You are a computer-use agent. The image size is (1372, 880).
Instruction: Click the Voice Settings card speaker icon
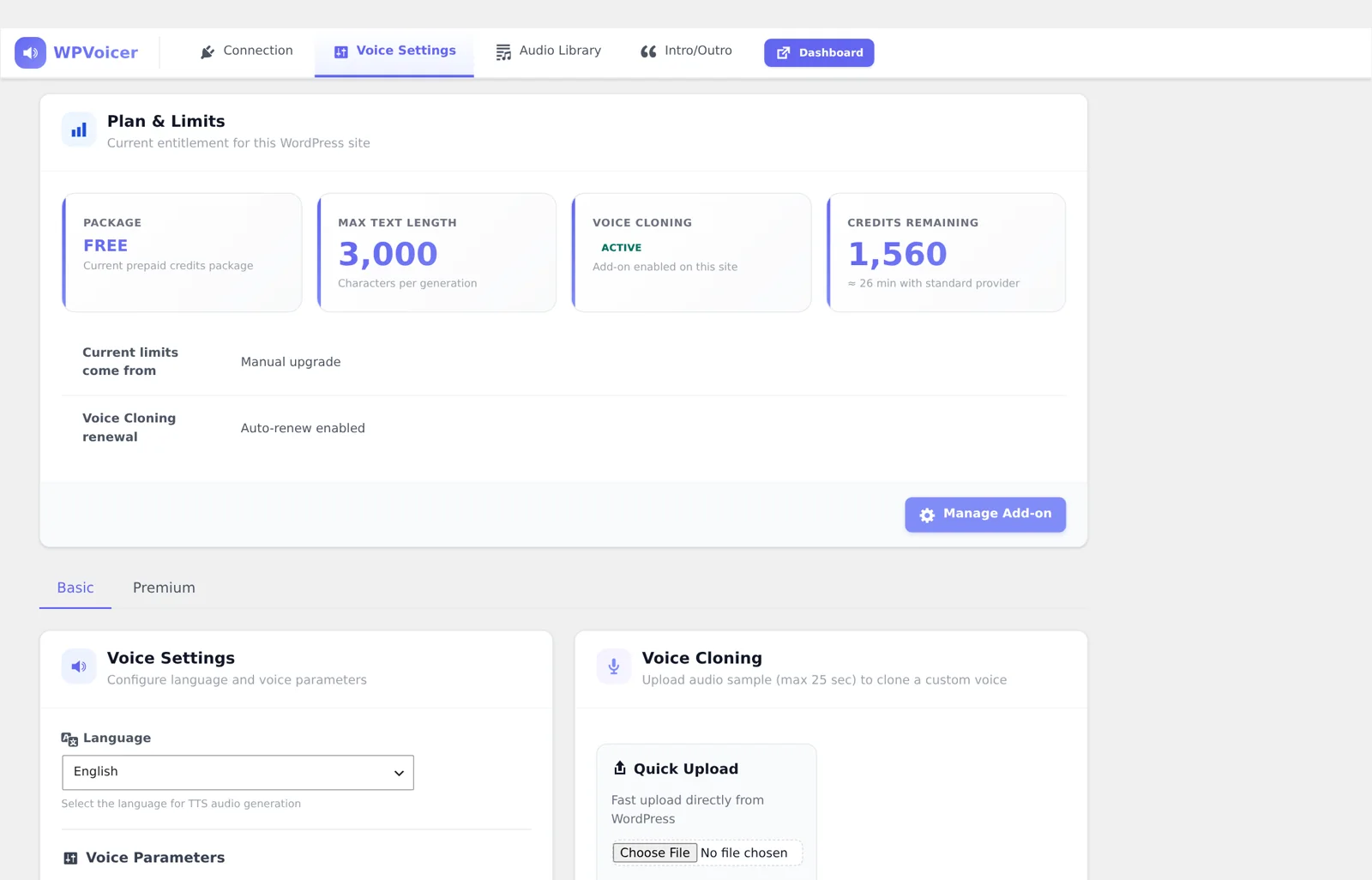79,666
